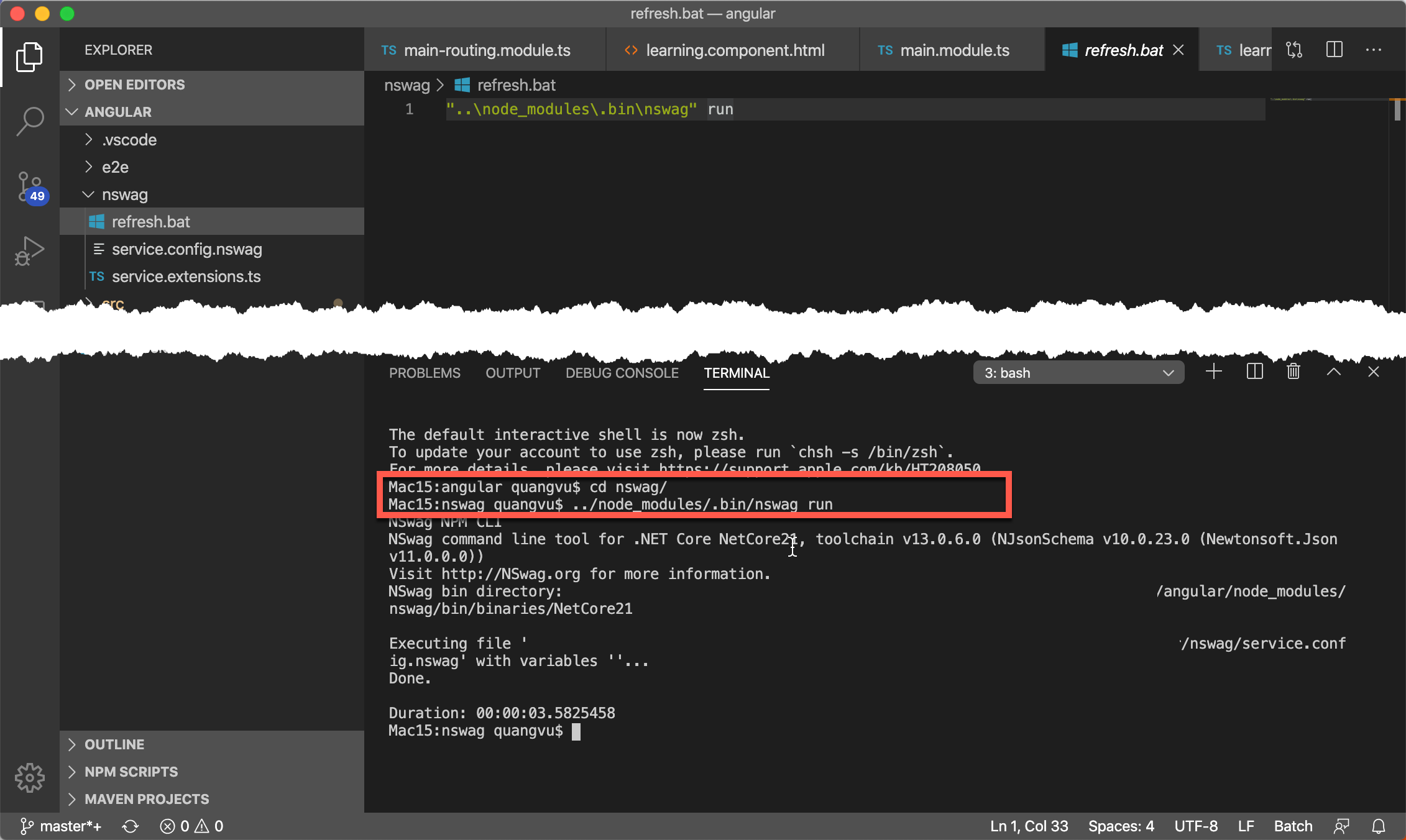This screenshot has height=840, width=1406.
Task: Open Source Control view with 49 changes
Action: pos(29,186)
